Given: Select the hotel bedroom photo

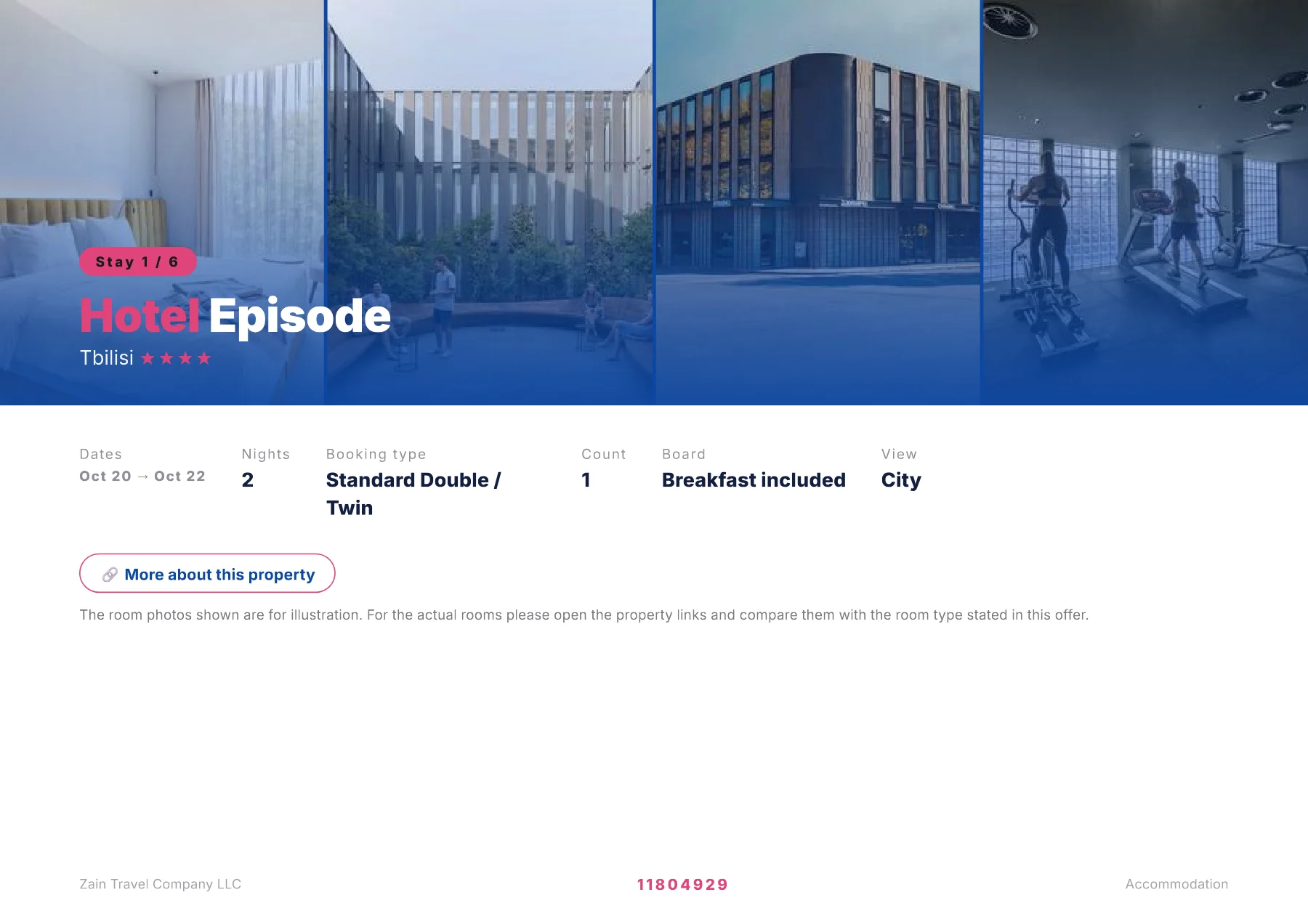Looking at the screenshot, I should coord(162,202).
